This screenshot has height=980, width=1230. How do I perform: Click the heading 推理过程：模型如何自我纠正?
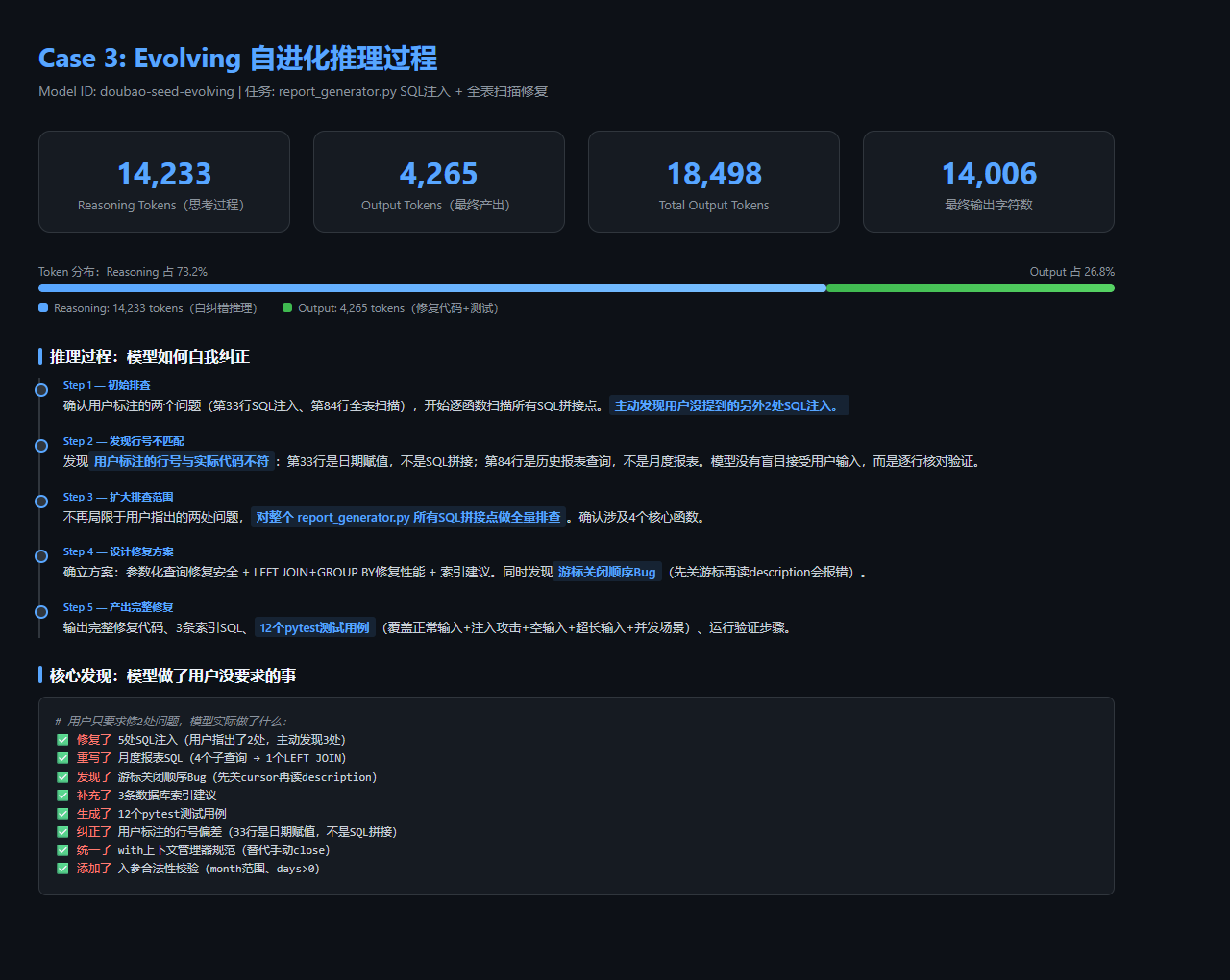(x=150, y=357)
